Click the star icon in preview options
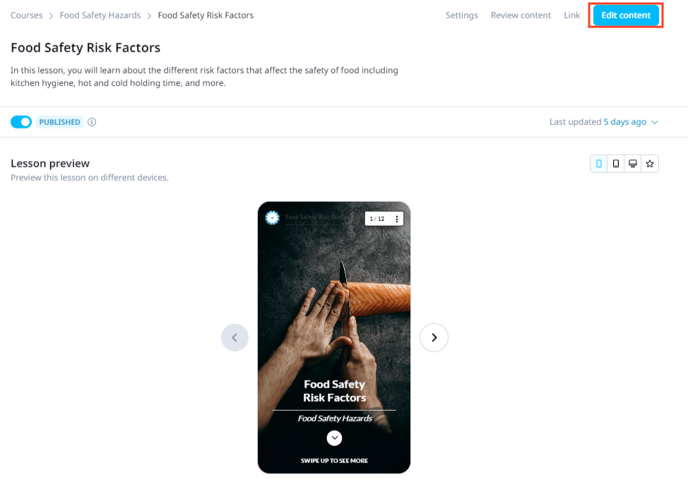 (650, 164)
